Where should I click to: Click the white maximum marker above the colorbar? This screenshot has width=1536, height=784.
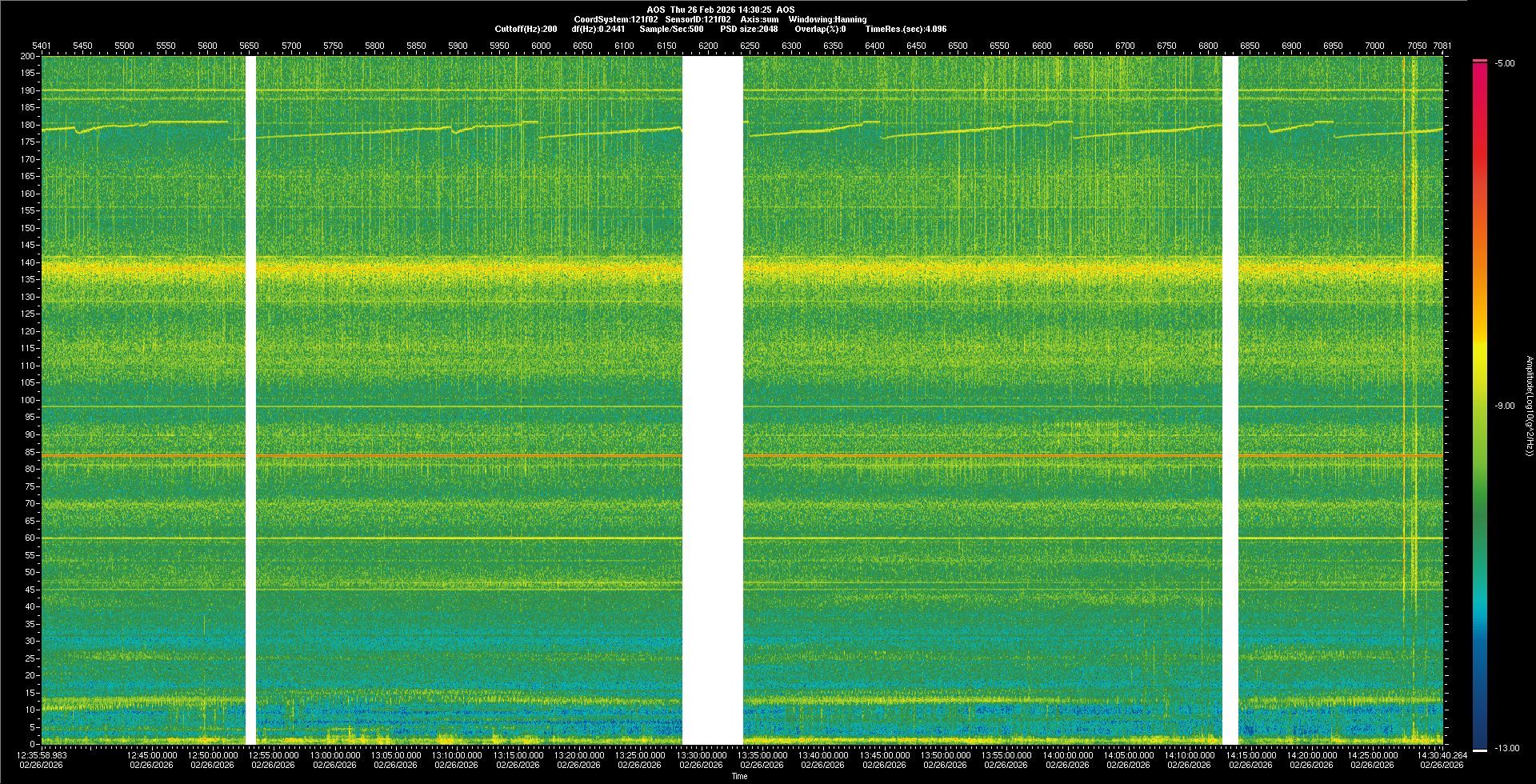1479,60
